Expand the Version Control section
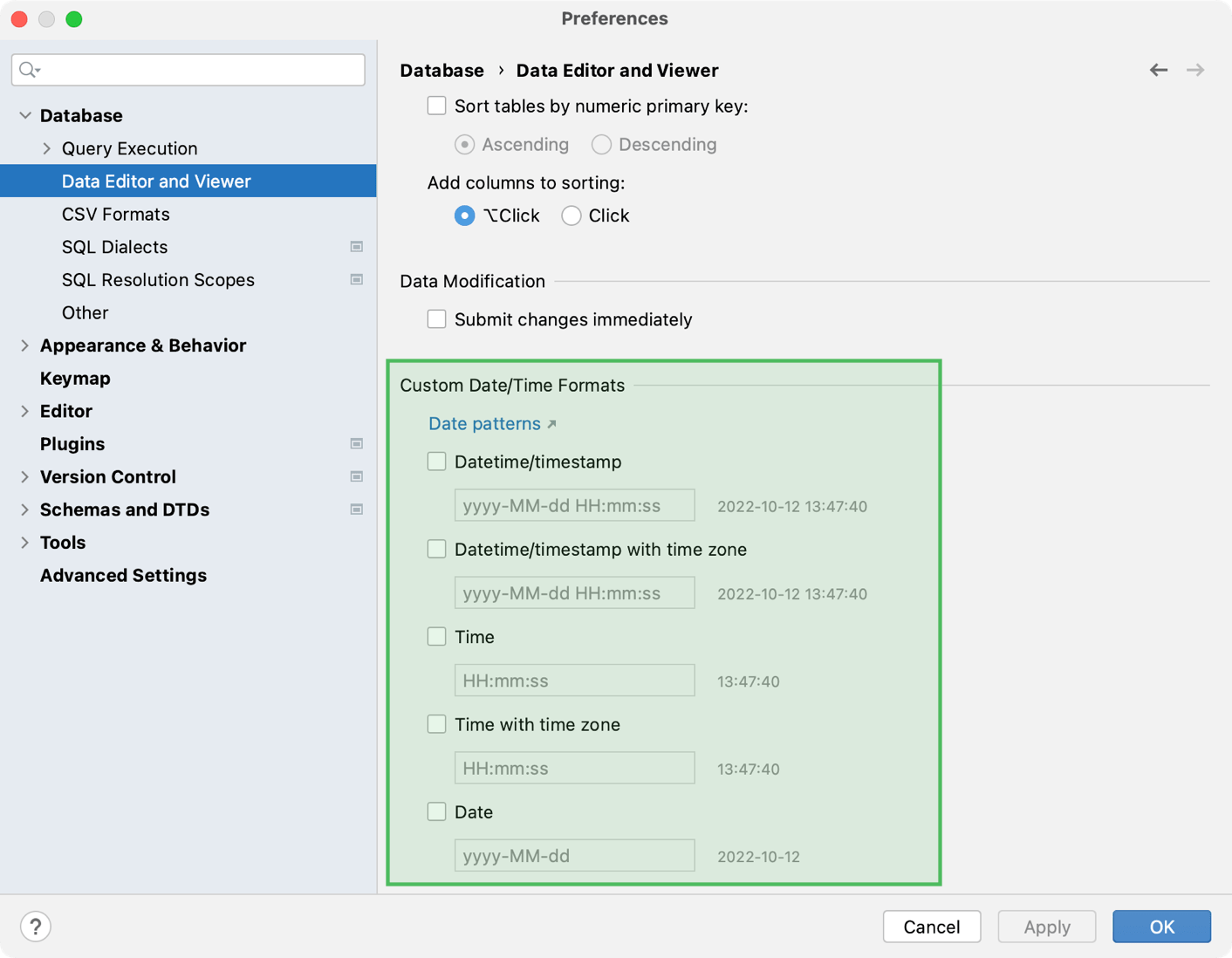Image resolution: width=1232 pixels, height=958 pixels. 24,476
